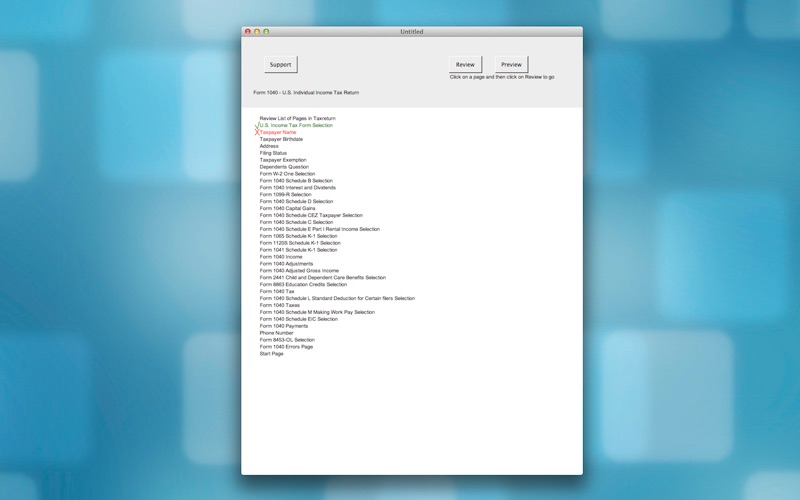Click the green zoom window button
800x500 pixels.
[266, 32]
